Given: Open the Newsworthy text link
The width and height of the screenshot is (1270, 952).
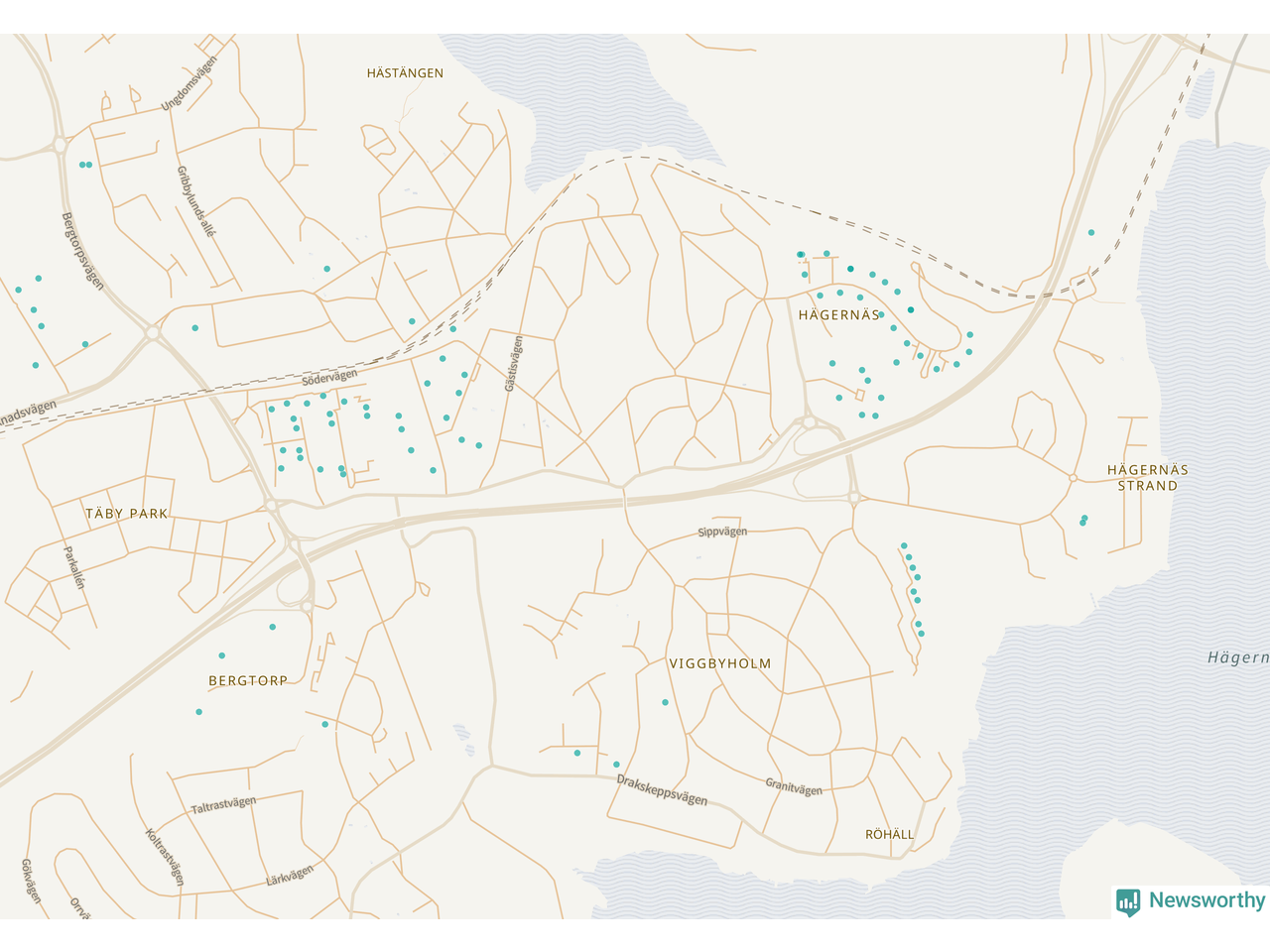Looking at the screenshot, I should [x=1206, y=900].
